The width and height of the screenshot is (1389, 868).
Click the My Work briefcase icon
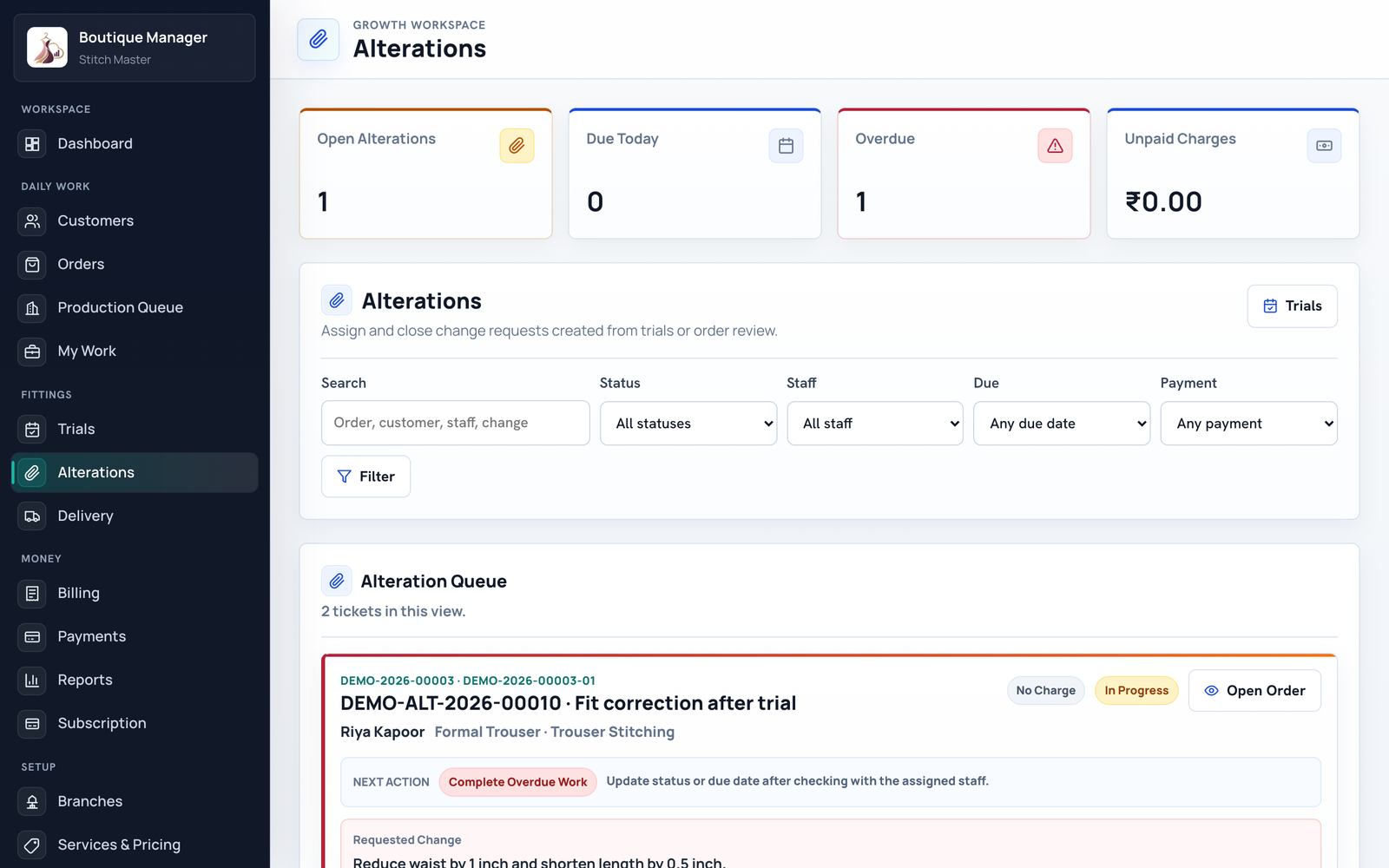point(32,352)
